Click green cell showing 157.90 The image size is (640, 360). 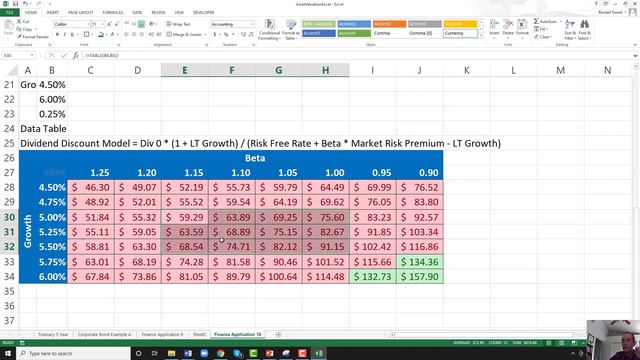420,277
